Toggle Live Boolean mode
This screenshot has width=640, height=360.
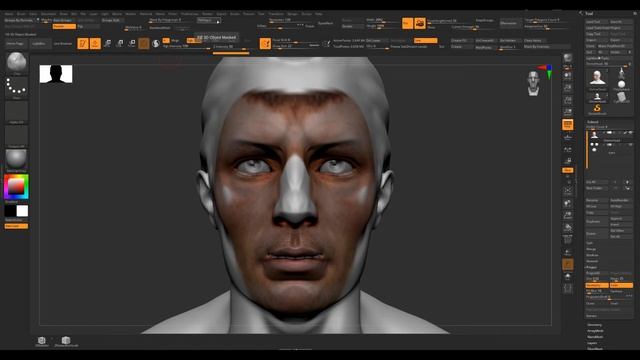coord(62,43)
